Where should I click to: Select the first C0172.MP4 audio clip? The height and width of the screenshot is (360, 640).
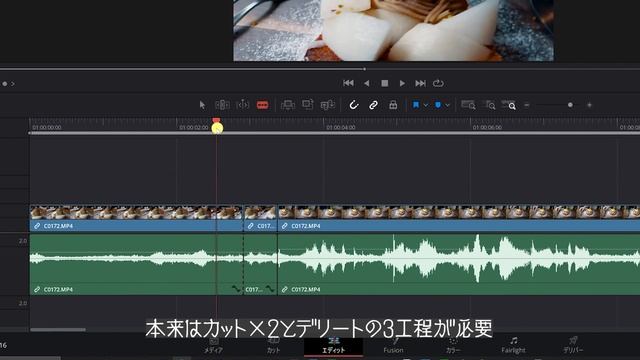[136, 264]
